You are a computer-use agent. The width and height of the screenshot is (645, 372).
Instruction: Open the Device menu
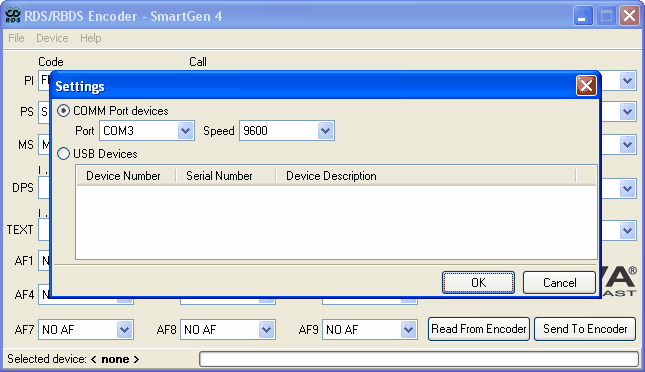click(x=52, y=38)
